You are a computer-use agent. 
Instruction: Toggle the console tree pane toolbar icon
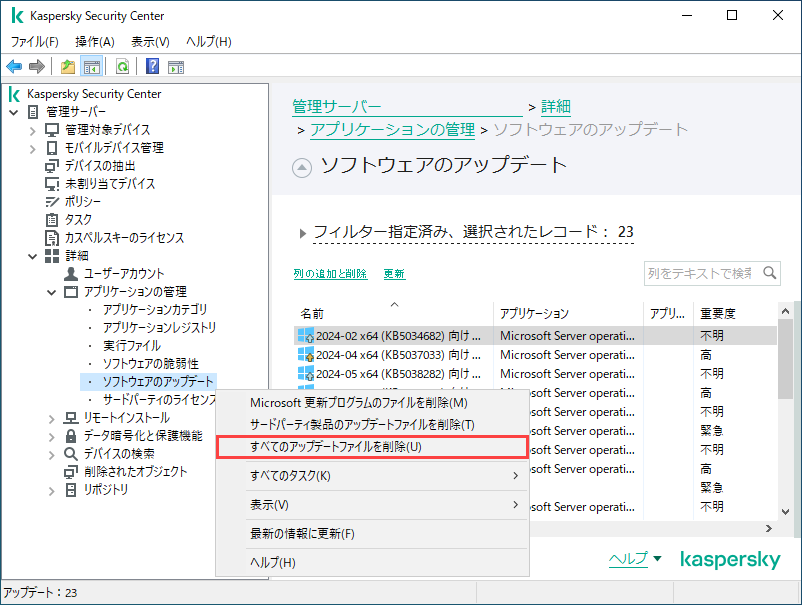coord(92,66)
